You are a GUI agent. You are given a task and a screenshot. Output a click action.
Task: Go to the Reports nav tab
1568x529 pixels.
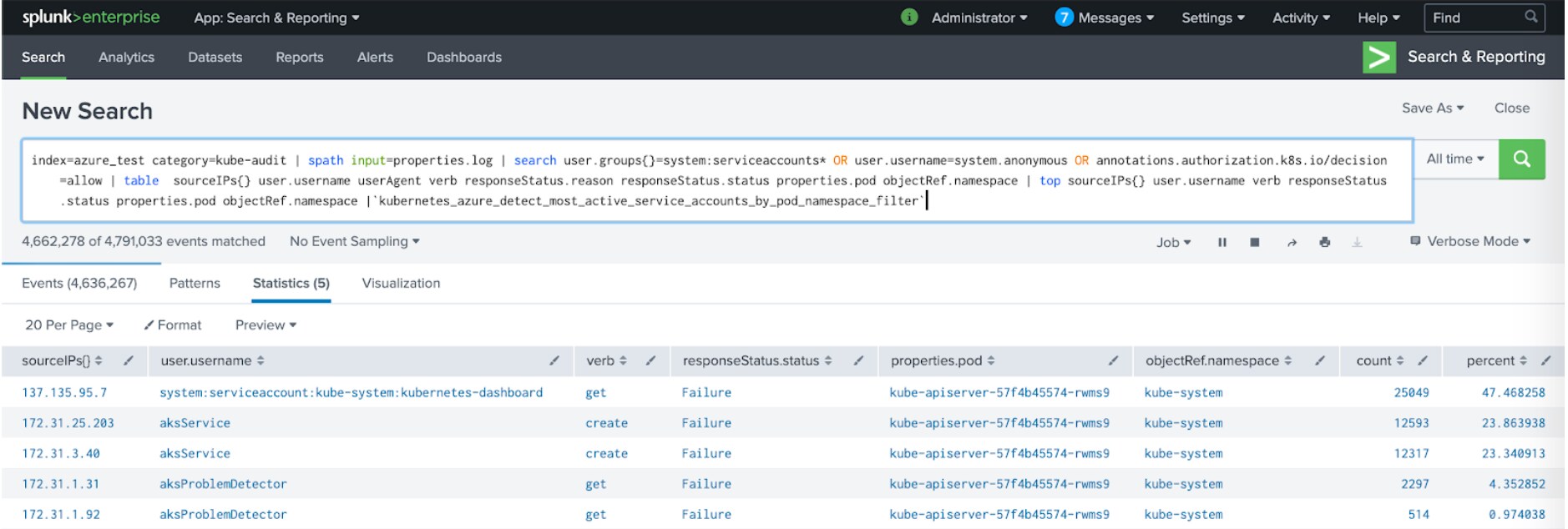point(300,57)
